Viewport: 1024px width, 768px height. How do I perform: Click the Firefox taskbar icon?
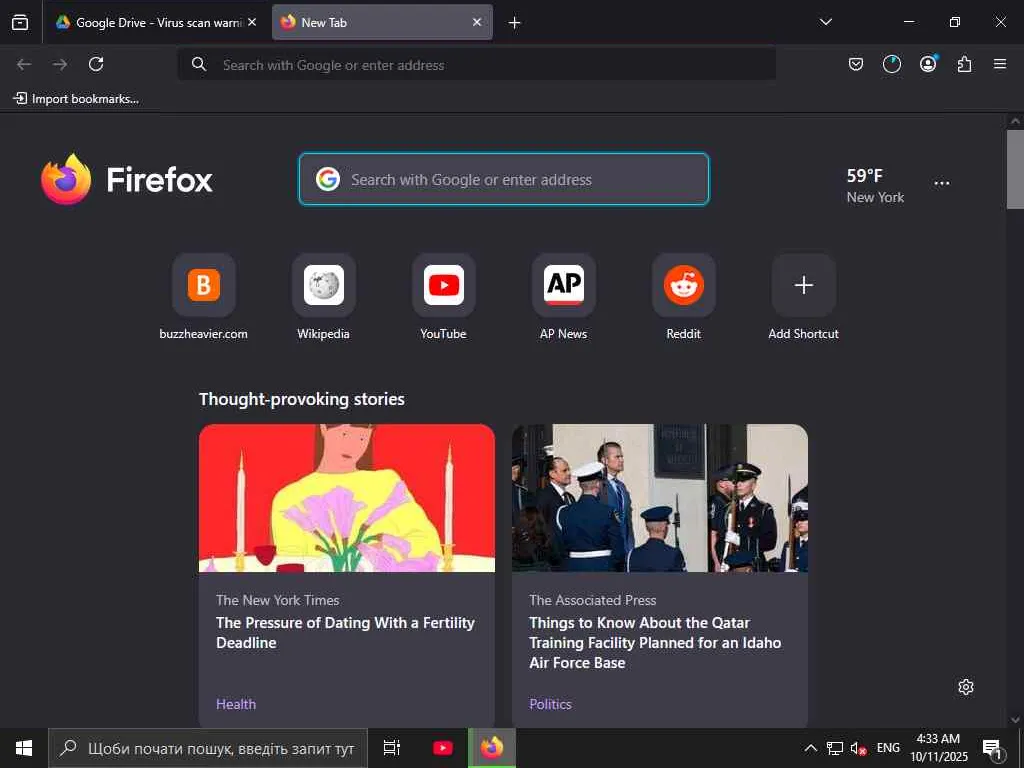[x=492, y=748]
